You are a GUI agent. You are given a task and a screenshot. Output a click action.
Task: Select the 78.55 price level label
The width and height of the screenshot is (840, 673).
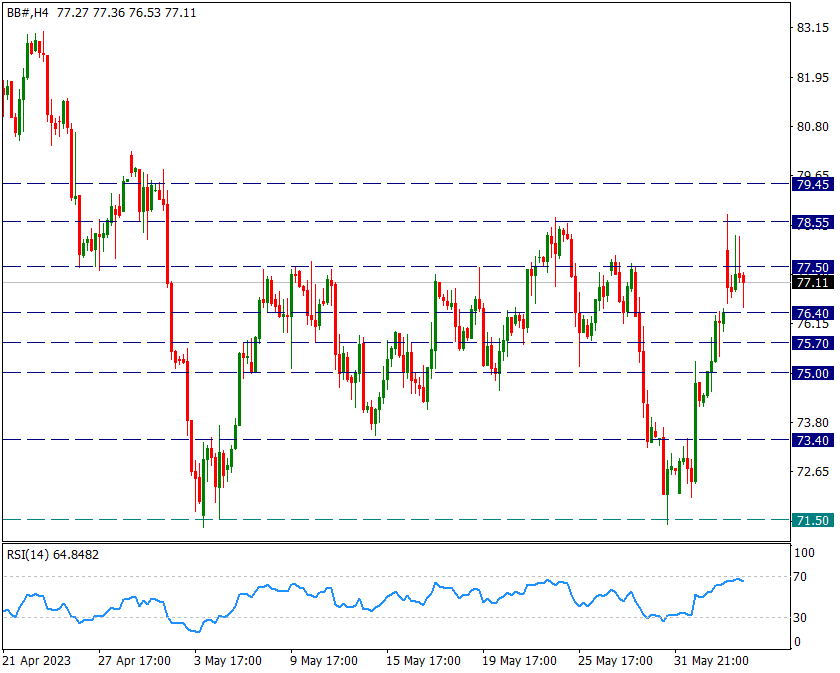click(812, 222)
